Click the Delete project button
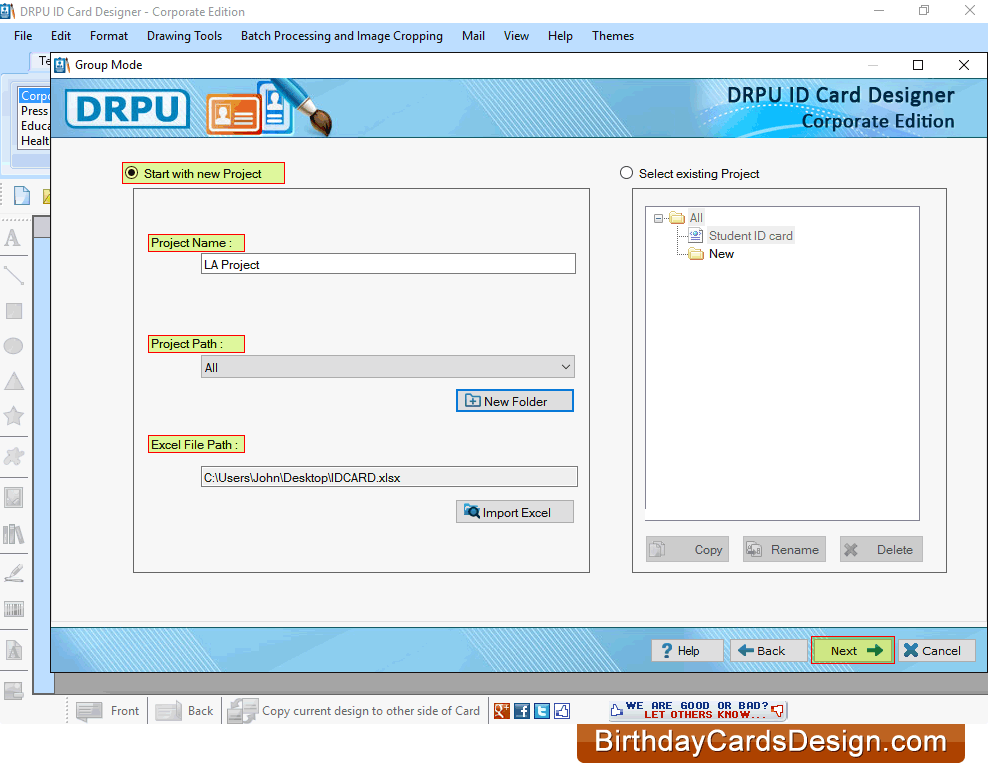Image resolution: width=988 pixels, height=763 pixels. click(881, 549)
